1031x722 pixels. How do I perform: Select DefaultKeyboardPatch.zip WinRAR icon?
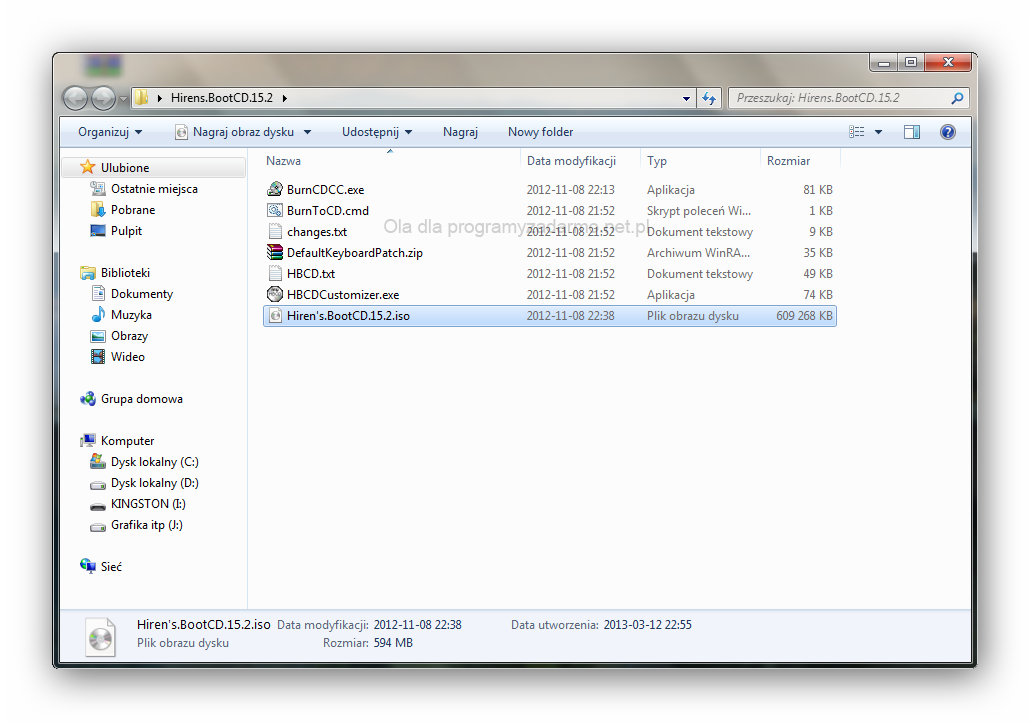pos(275,253)
